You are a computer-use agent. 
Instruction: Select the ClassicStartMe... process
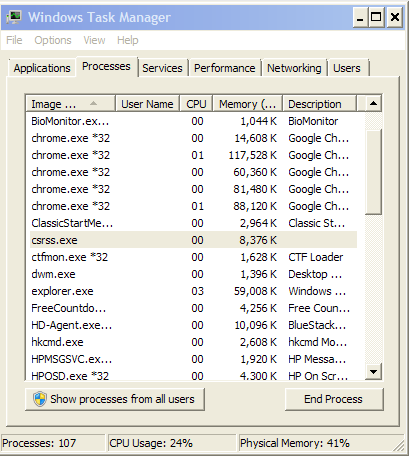[x=193, y=223]
